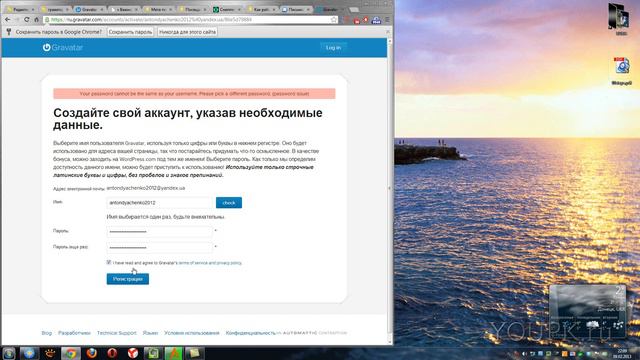Reload the page with the refresh icon

(x=27, y=20)
